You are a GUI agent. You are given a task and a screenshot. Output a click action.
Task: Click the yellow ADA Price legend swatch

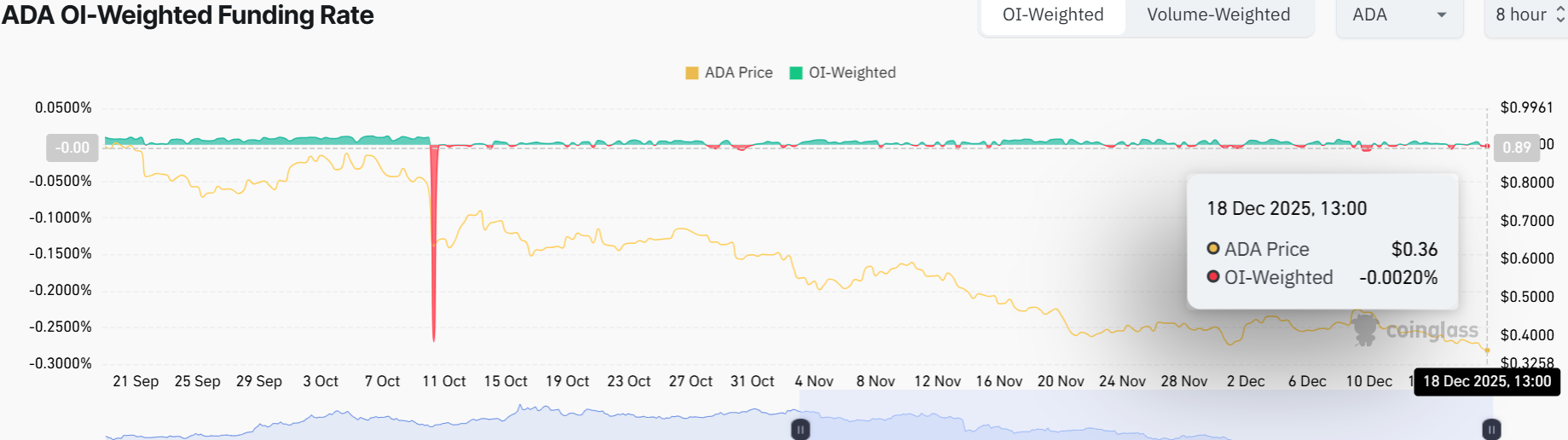pos(692,73)
